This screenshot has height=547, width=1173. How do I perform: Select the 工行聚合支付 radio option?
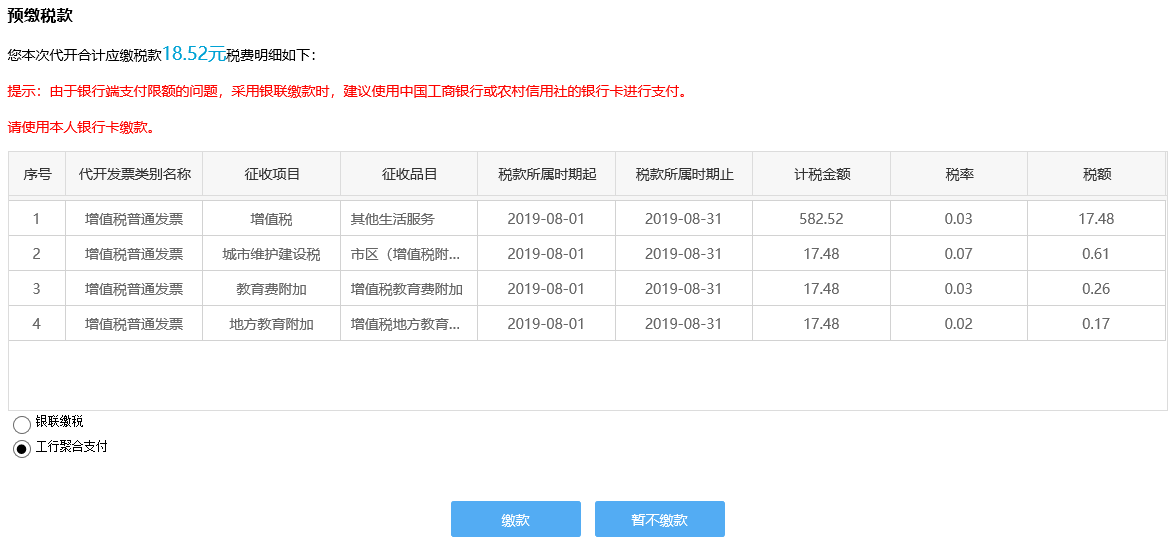pos(22,449)
